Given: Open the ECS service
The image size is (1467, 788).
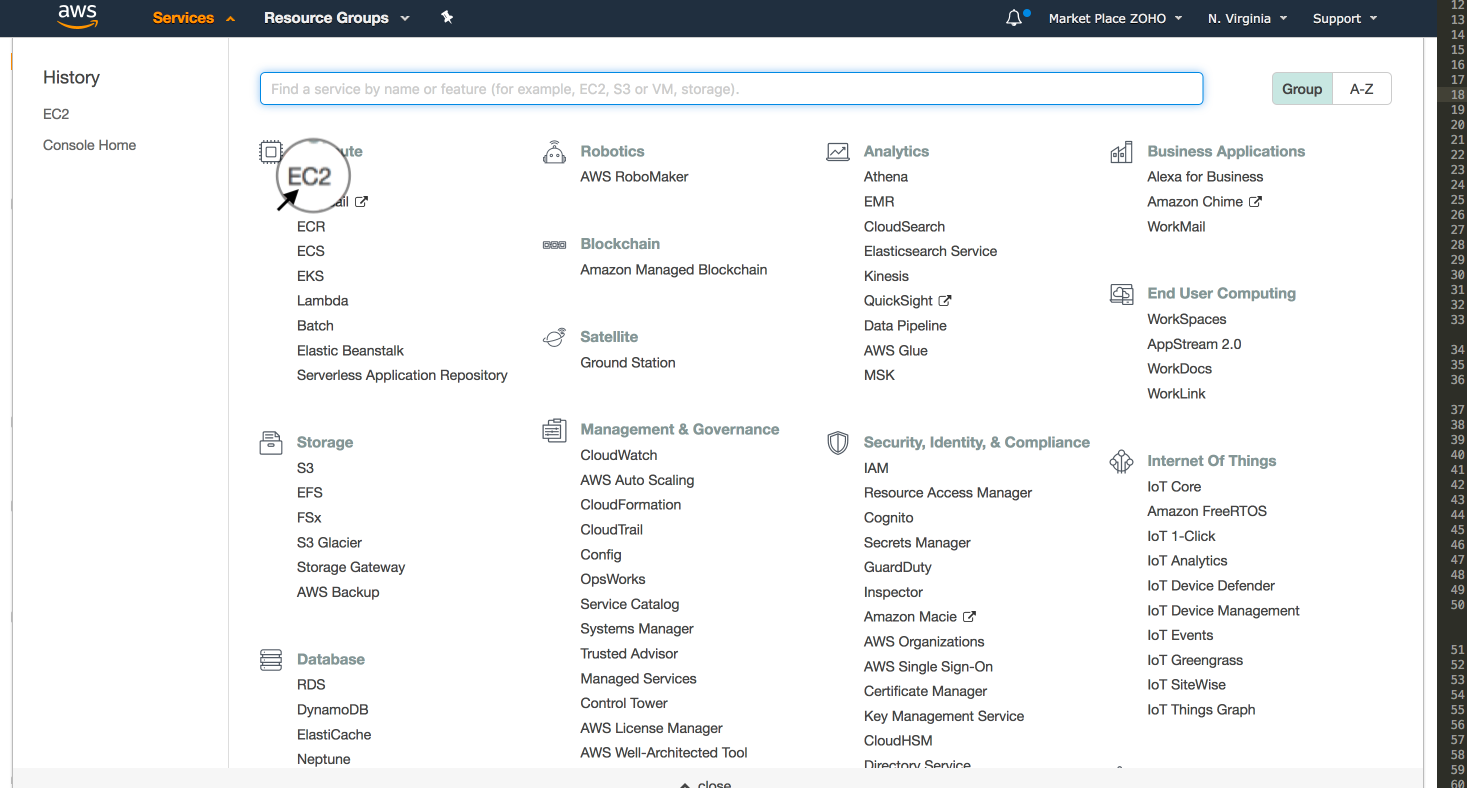Looking at the screenshot, I should pos(311,251).
